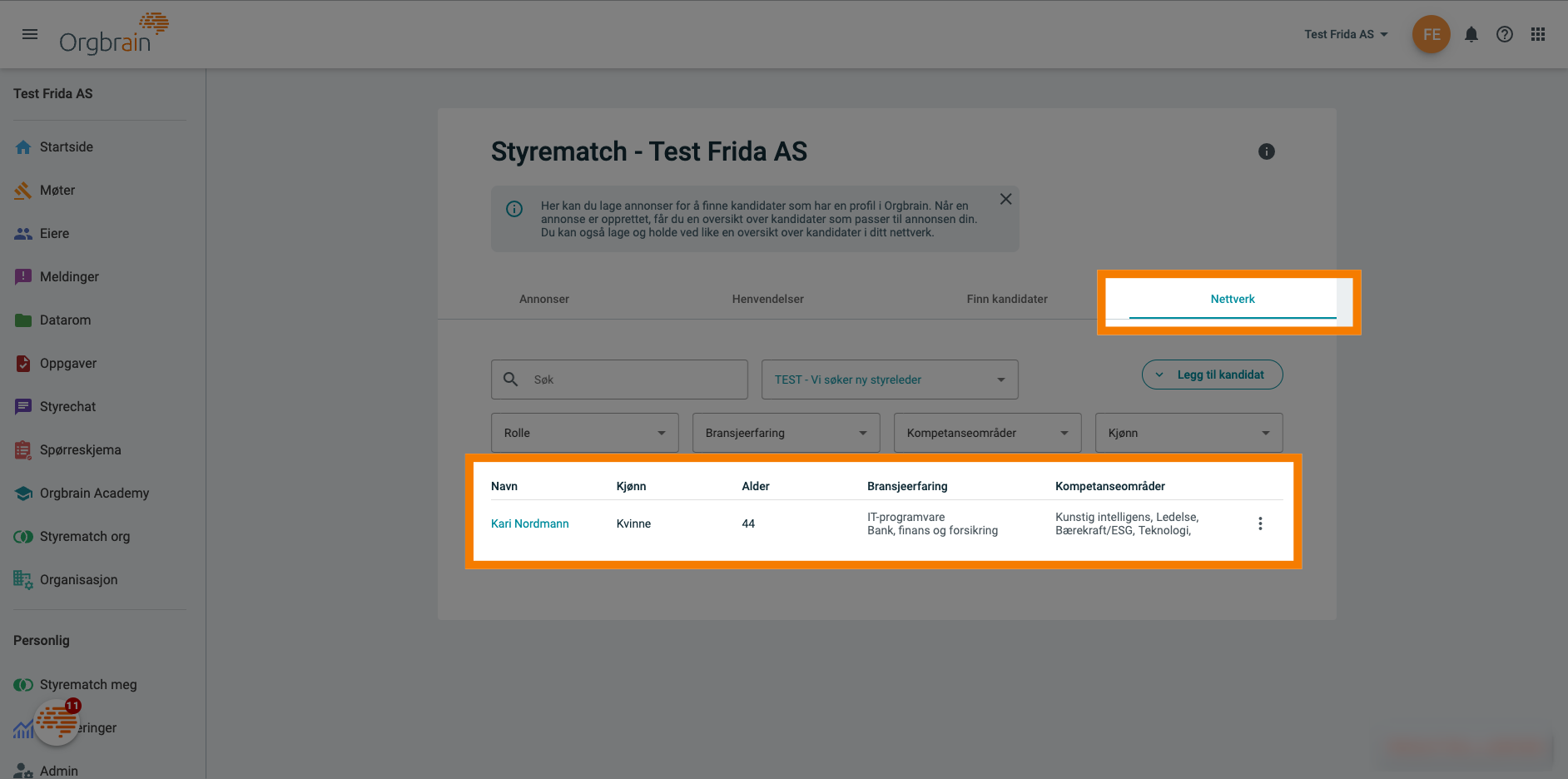Click the Navn column header
The height and width of the screenshot is (779, 1568).
pos(504,486)
